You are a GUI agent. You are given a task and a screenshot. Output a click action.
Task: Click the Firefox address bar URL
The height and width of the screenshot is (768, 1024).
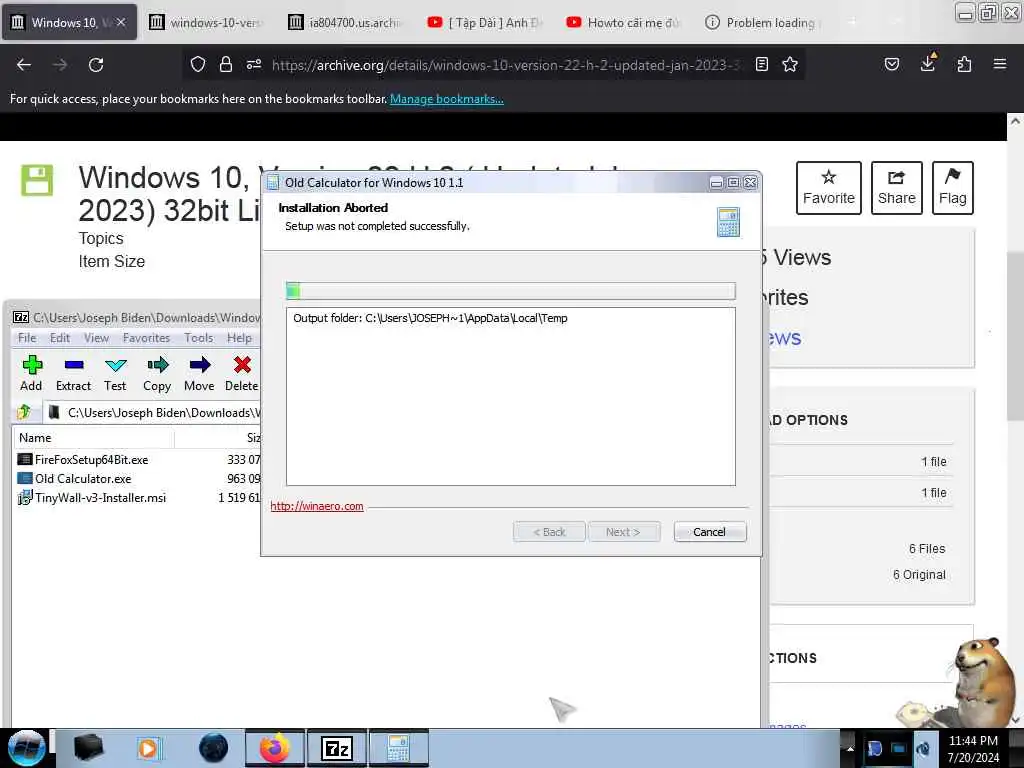pos(506,65)
